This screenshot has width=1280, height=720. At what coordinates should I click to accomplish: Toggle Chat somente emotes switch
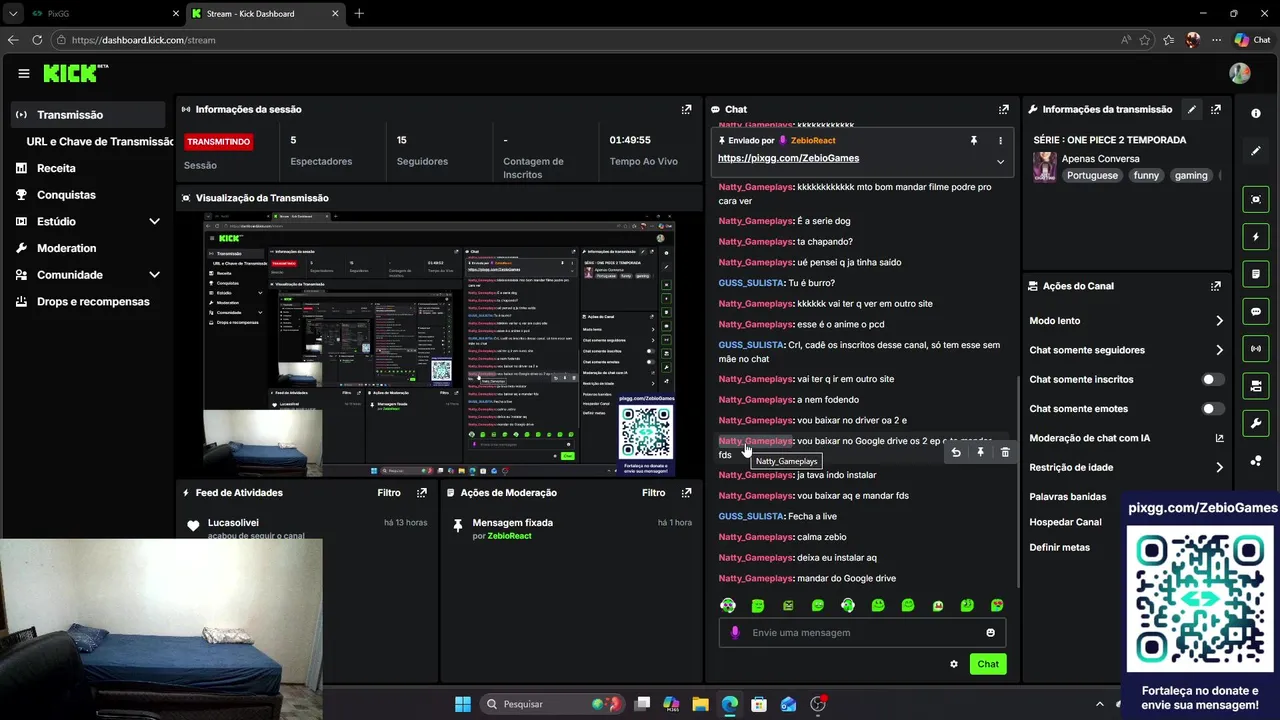[x=1212, y=408]
